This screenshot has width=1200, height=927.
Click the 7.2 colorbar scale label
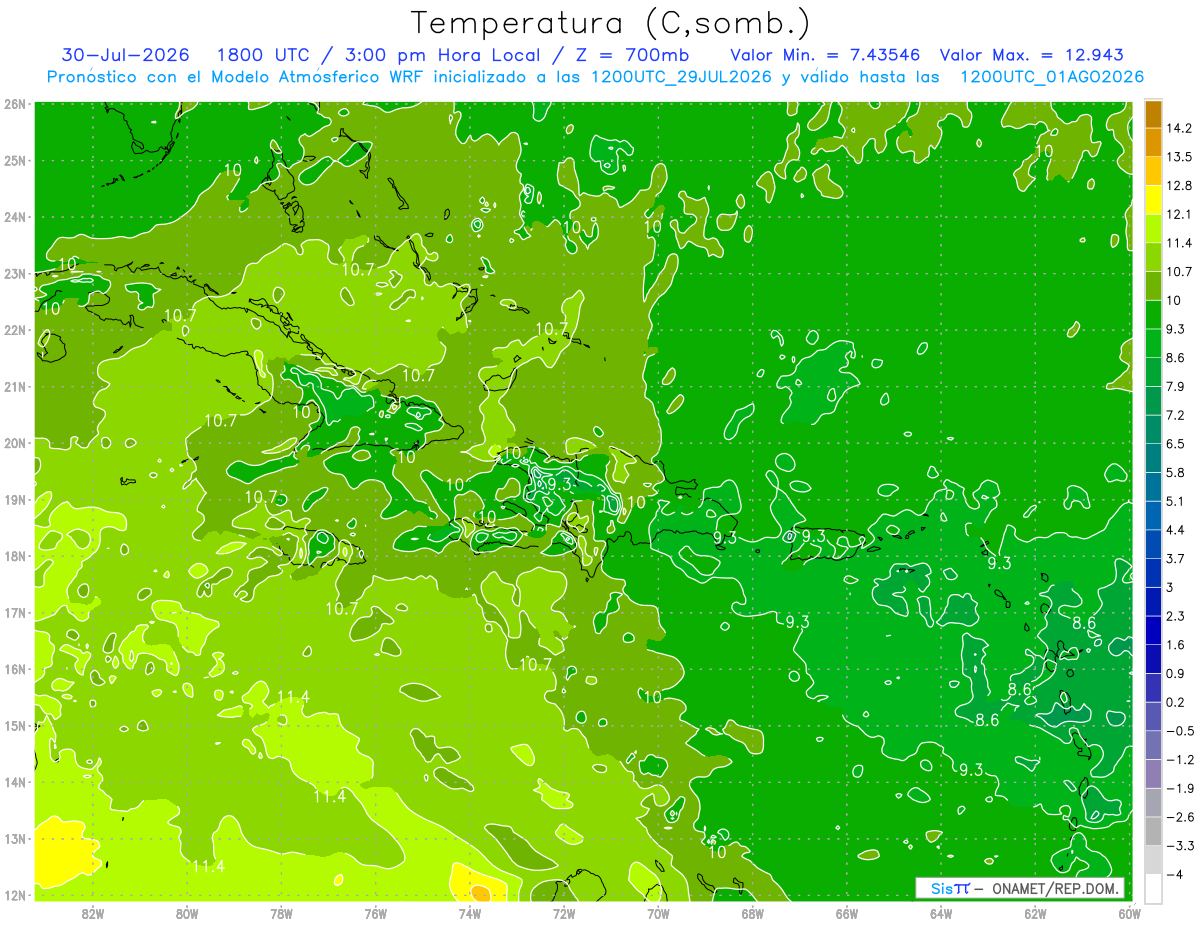click(x=1176, y=415)
